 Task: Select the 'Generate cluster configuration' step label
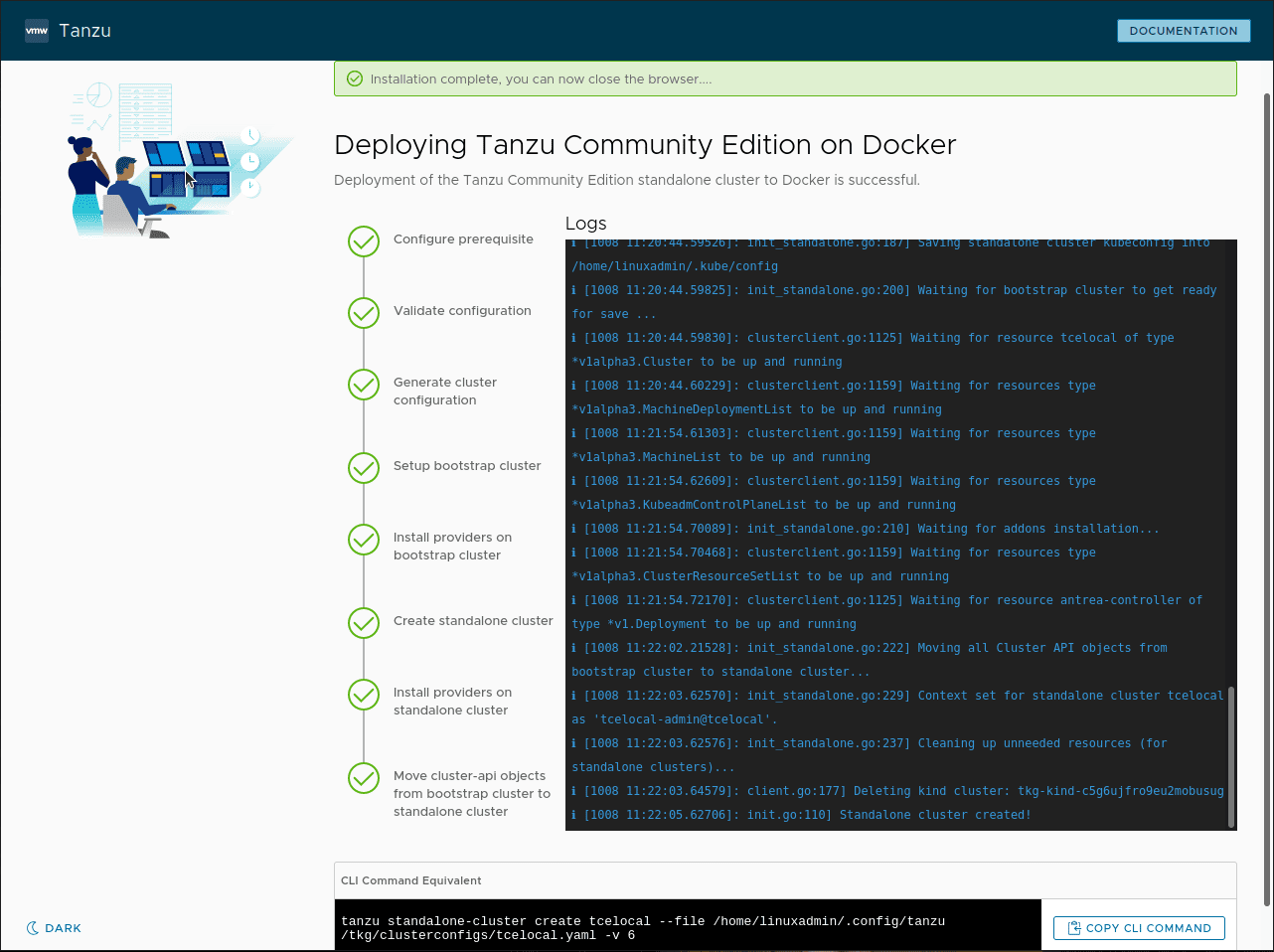[x=445, y=392]
